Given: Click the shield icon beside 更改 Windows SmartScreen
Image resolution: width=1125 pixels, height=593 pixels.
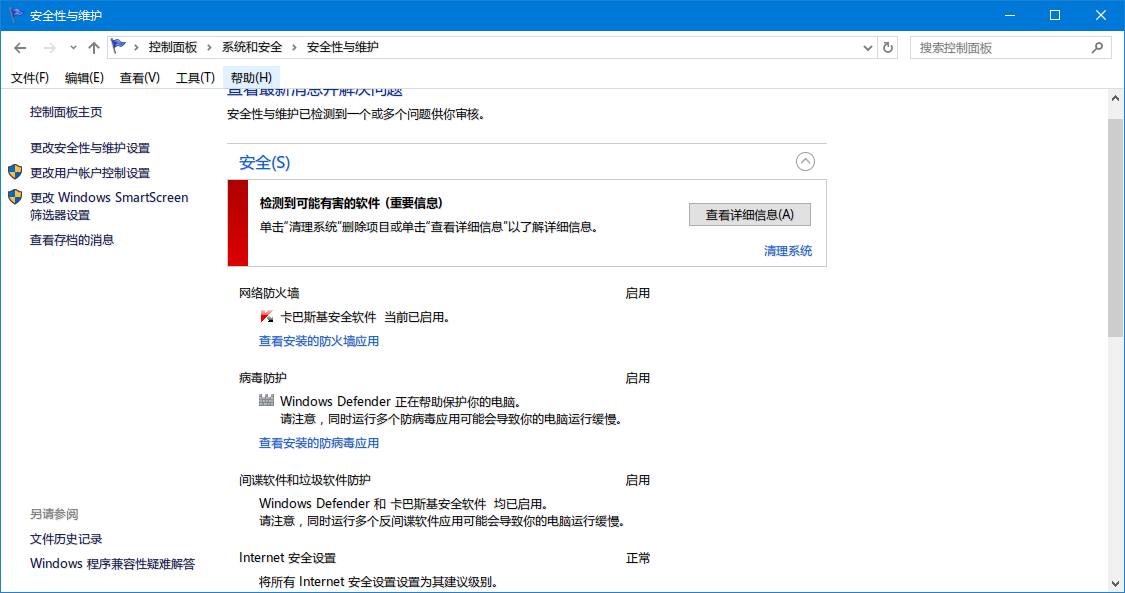Looking at the screenshot, I should tap(15, 197).
